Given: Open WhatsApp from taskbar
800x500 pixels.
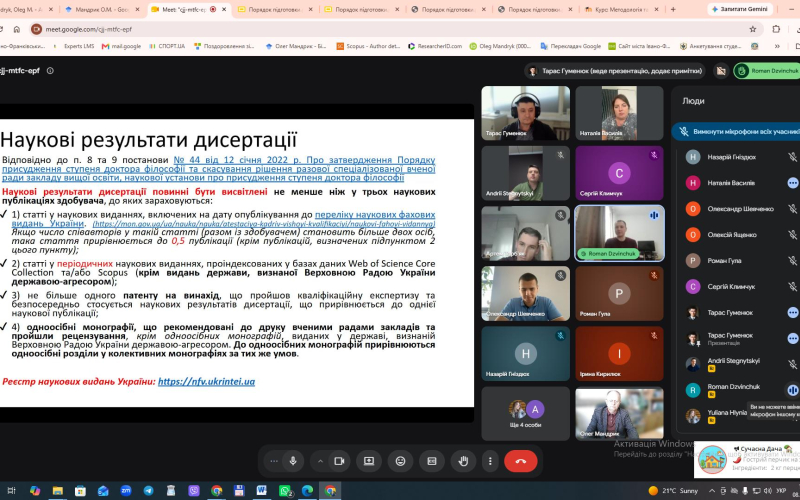Looking at the screenshot, I should [x=285, y=491].
